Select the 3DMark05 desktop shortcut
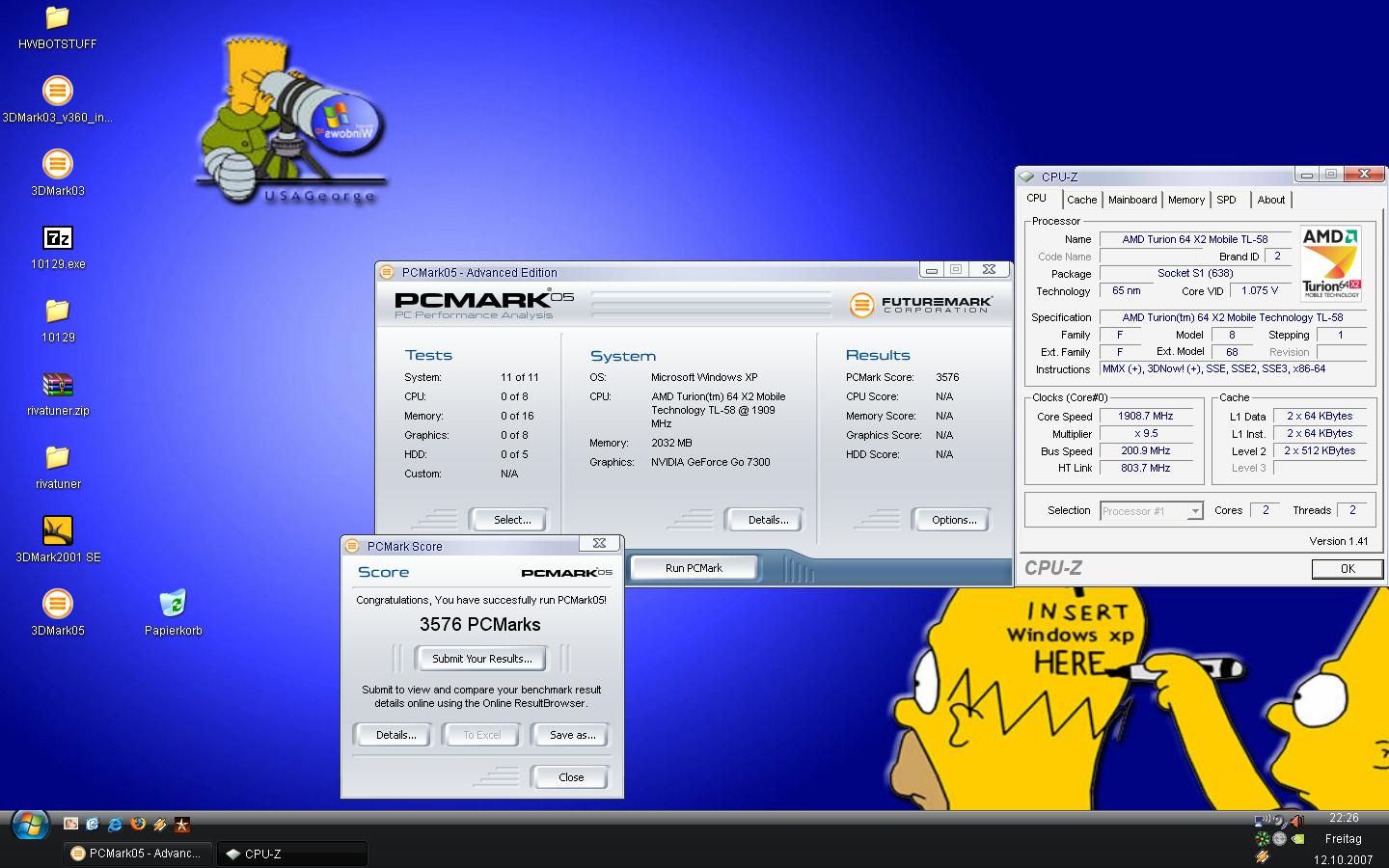This screenshot has width=1389, height=868. (58, 613)
